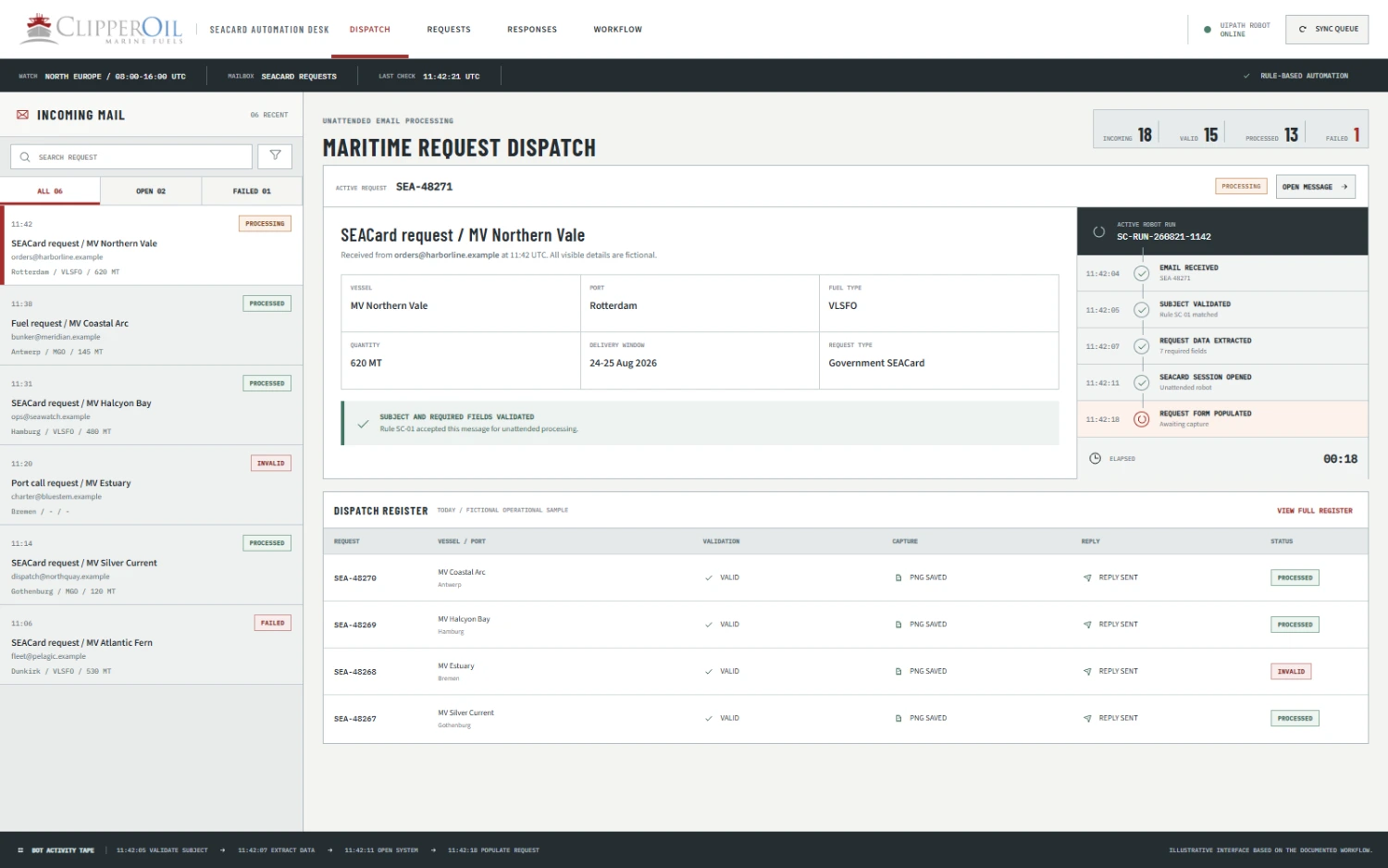
Task: Click PNG saved file icon for SEA-48270
Action: tap(898, 577)
